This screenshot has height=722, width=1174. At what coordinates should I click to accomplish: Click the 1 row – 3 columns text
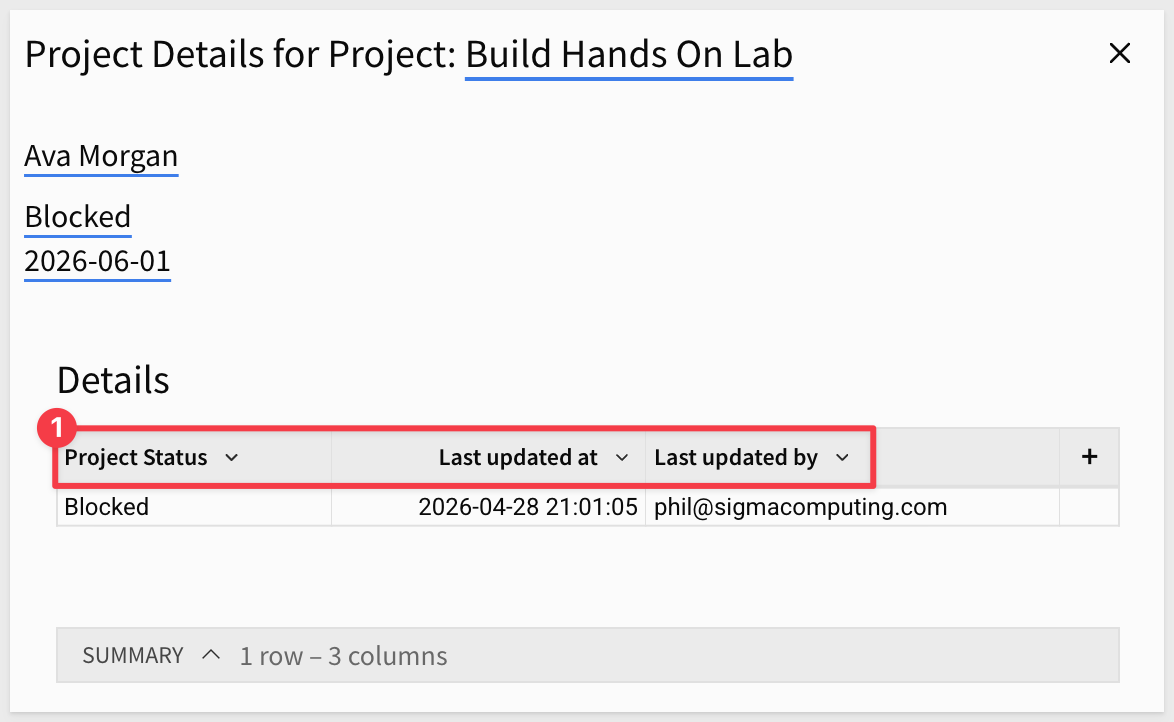(343, 656)
